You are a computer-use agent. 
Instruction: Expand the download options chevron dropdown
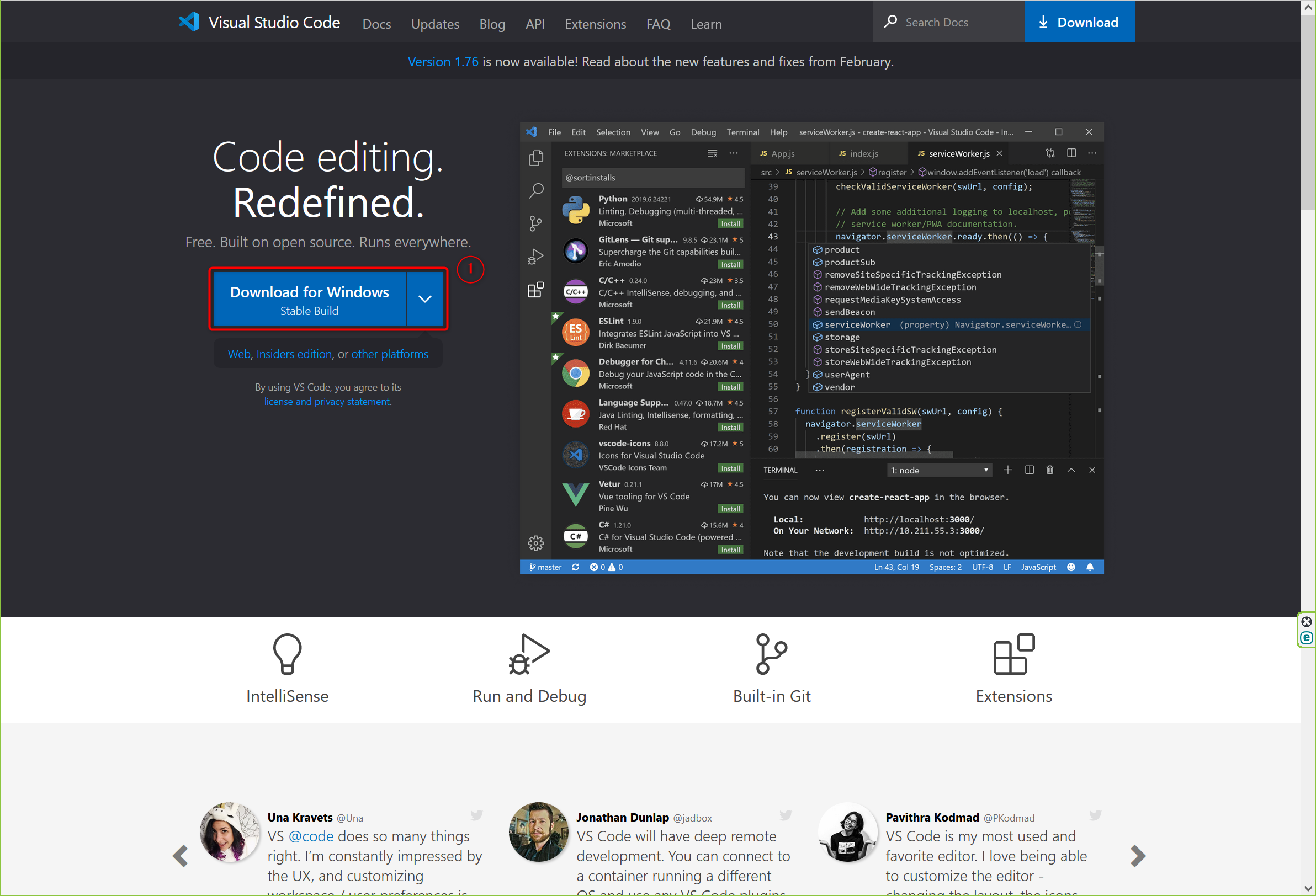pos(425,300)
